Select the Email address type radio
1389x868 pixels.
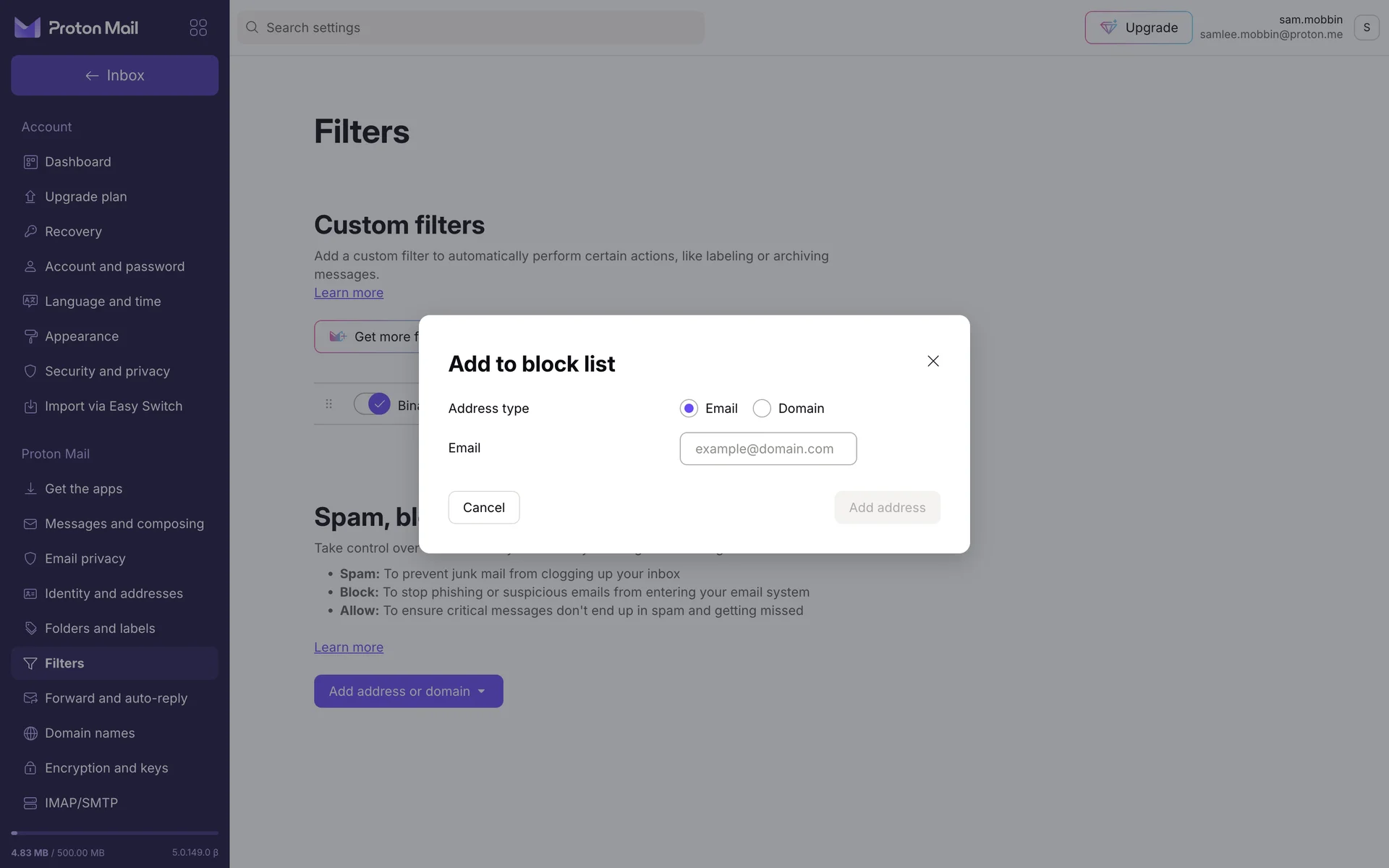[x=689, y=409]
